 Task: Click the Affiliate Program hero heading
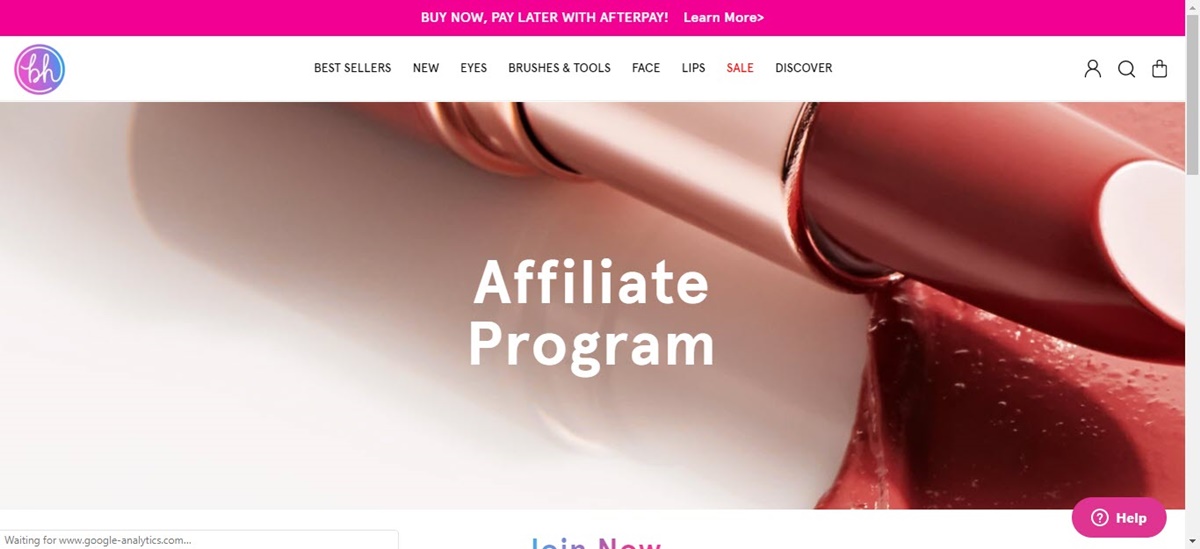(591, 314)
